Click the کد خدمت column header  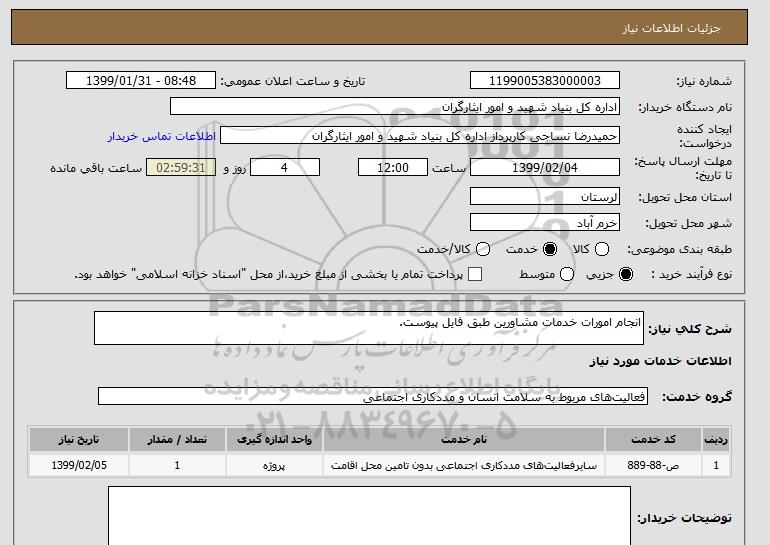[x=653, y=439]
